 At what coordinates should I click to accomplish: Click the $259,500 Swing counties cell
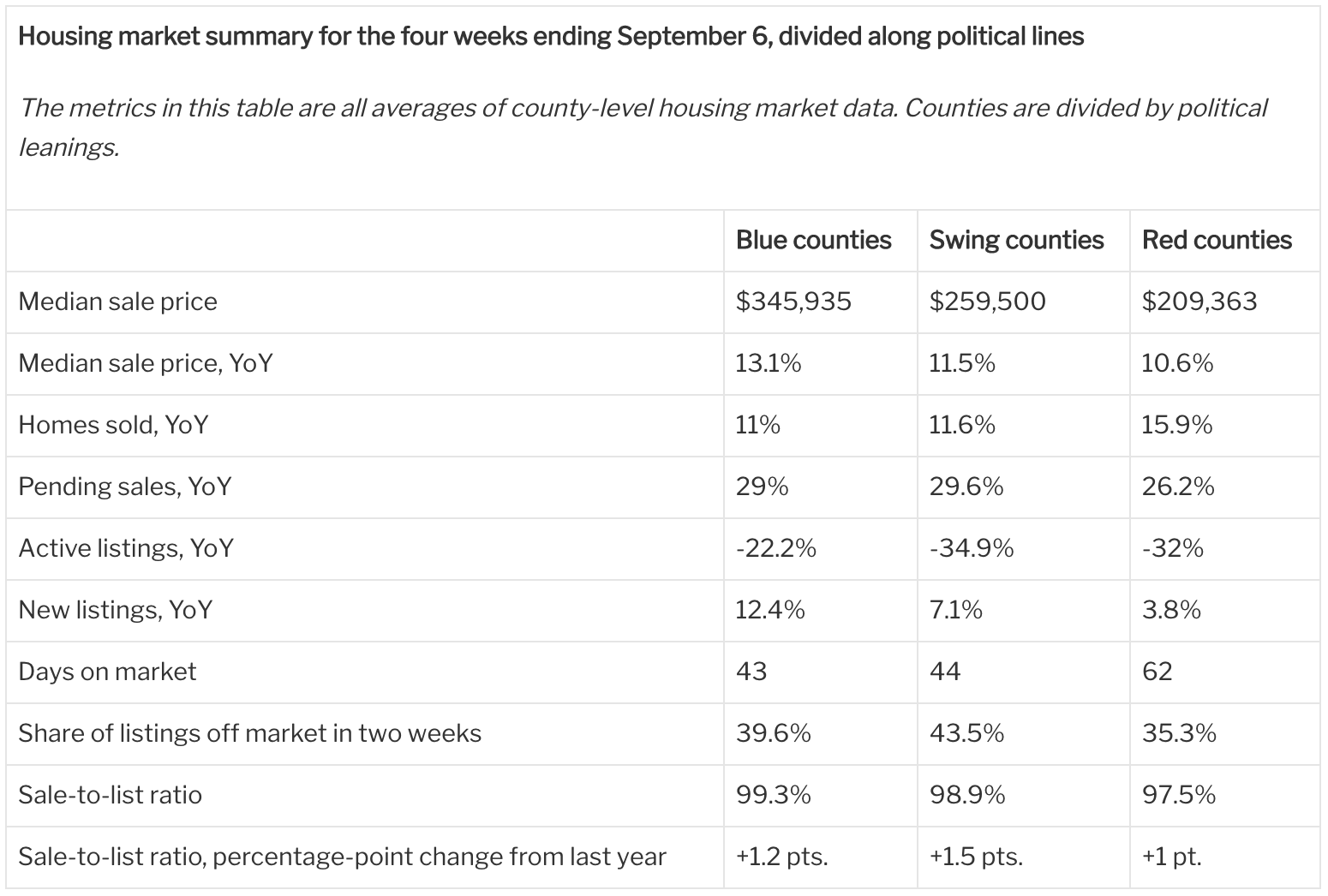click(987, 302)
